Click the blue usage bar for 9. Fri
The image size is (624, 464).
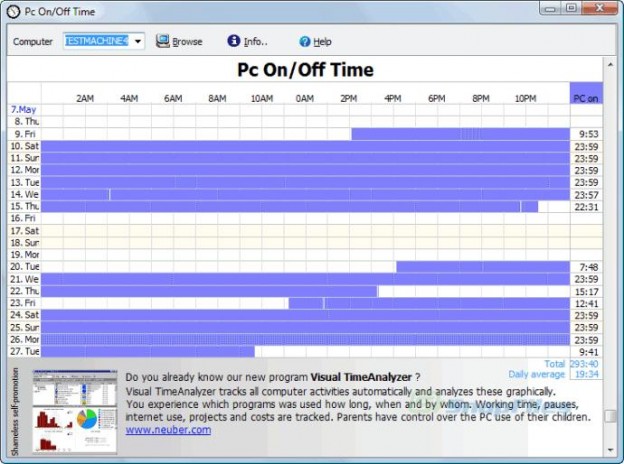pos(460,134)
